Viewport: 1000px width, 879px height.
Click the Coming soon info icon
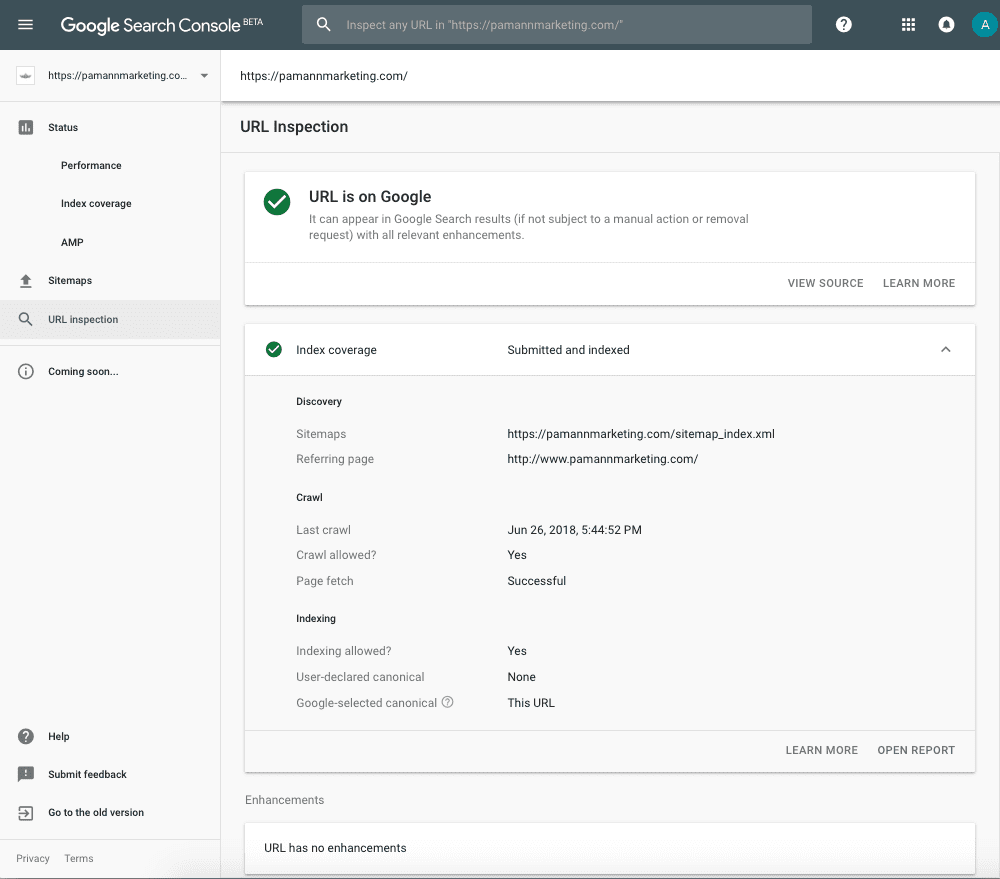(x=26, y=371)
